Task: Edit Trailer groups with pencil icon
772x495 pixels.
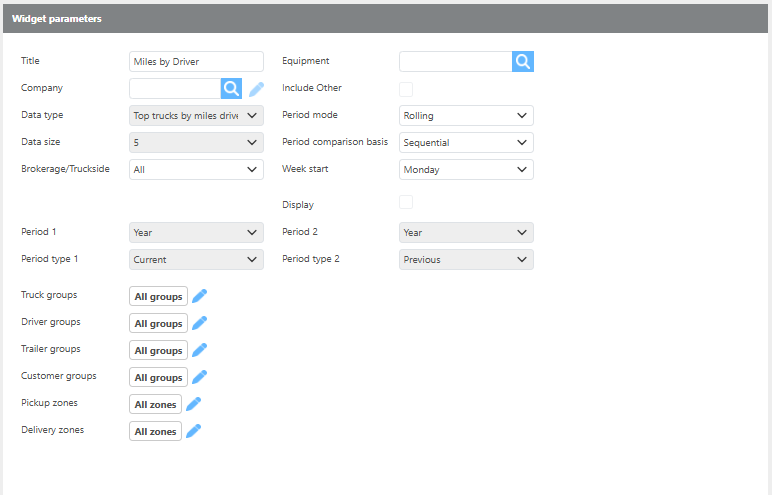Action: (199, 350)
